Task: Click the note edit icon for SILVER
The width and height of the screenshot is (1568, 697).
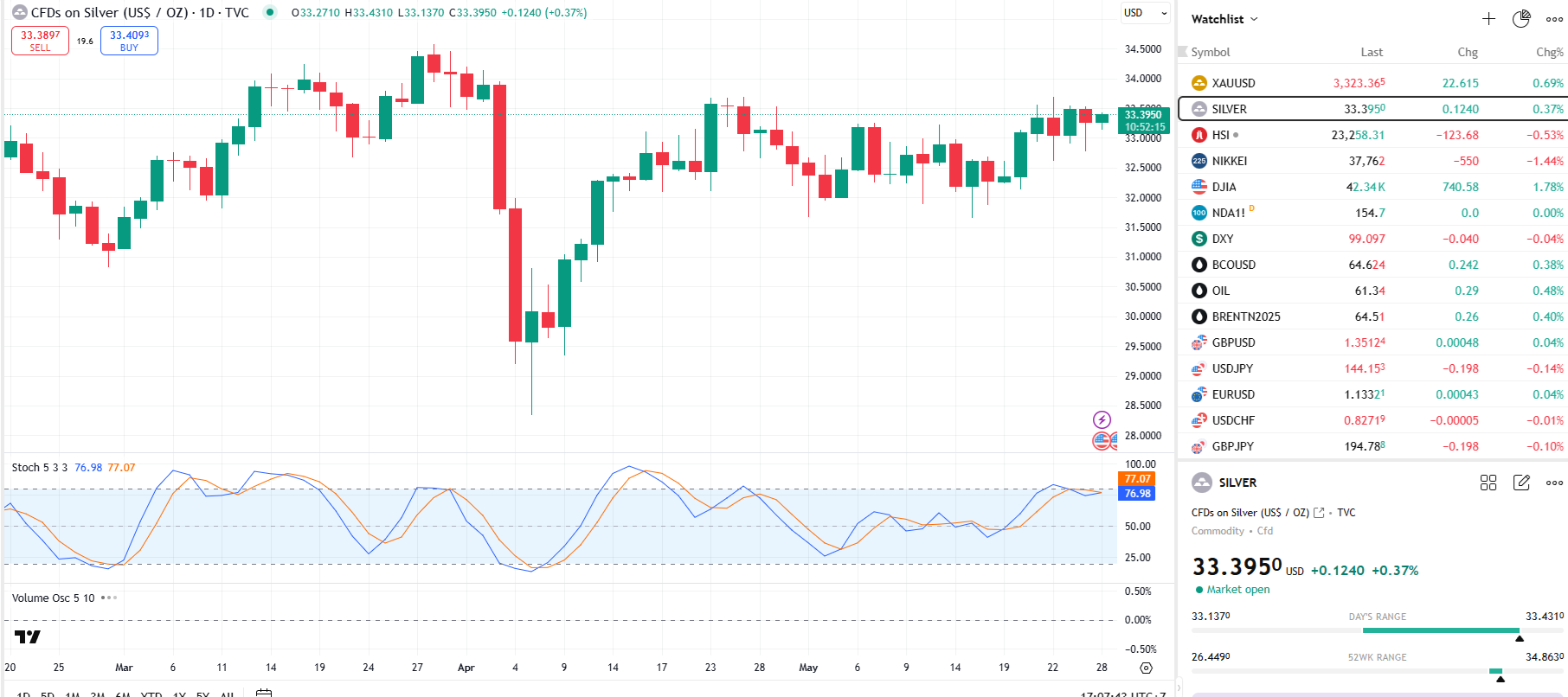Action: pos(1521,483)
